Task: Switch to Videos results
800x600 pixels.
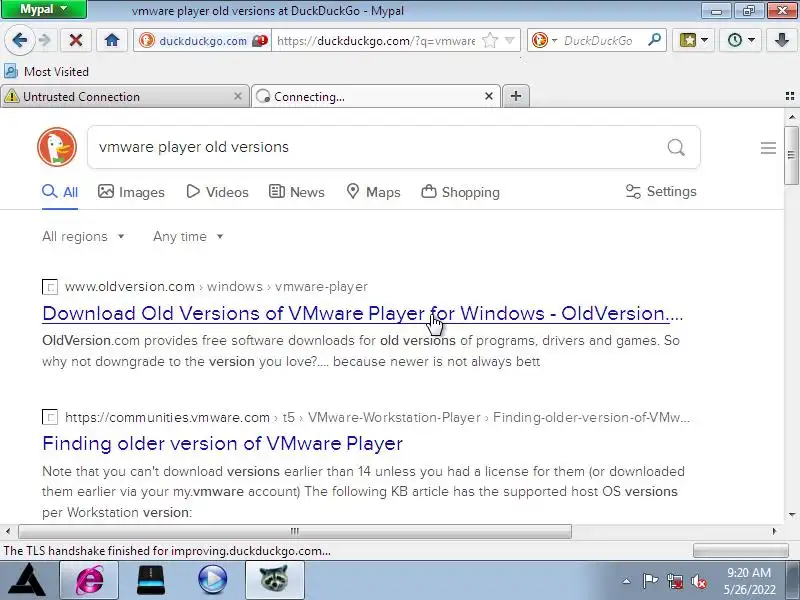Action: tap(217, 192)
